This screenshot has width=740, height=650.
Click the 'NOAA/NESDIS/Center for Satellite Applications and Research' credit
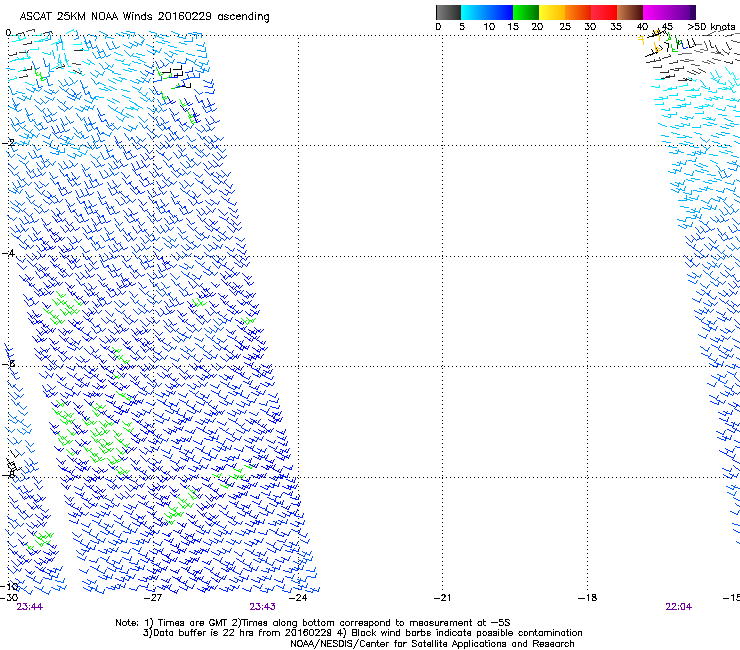click(432, 644)
